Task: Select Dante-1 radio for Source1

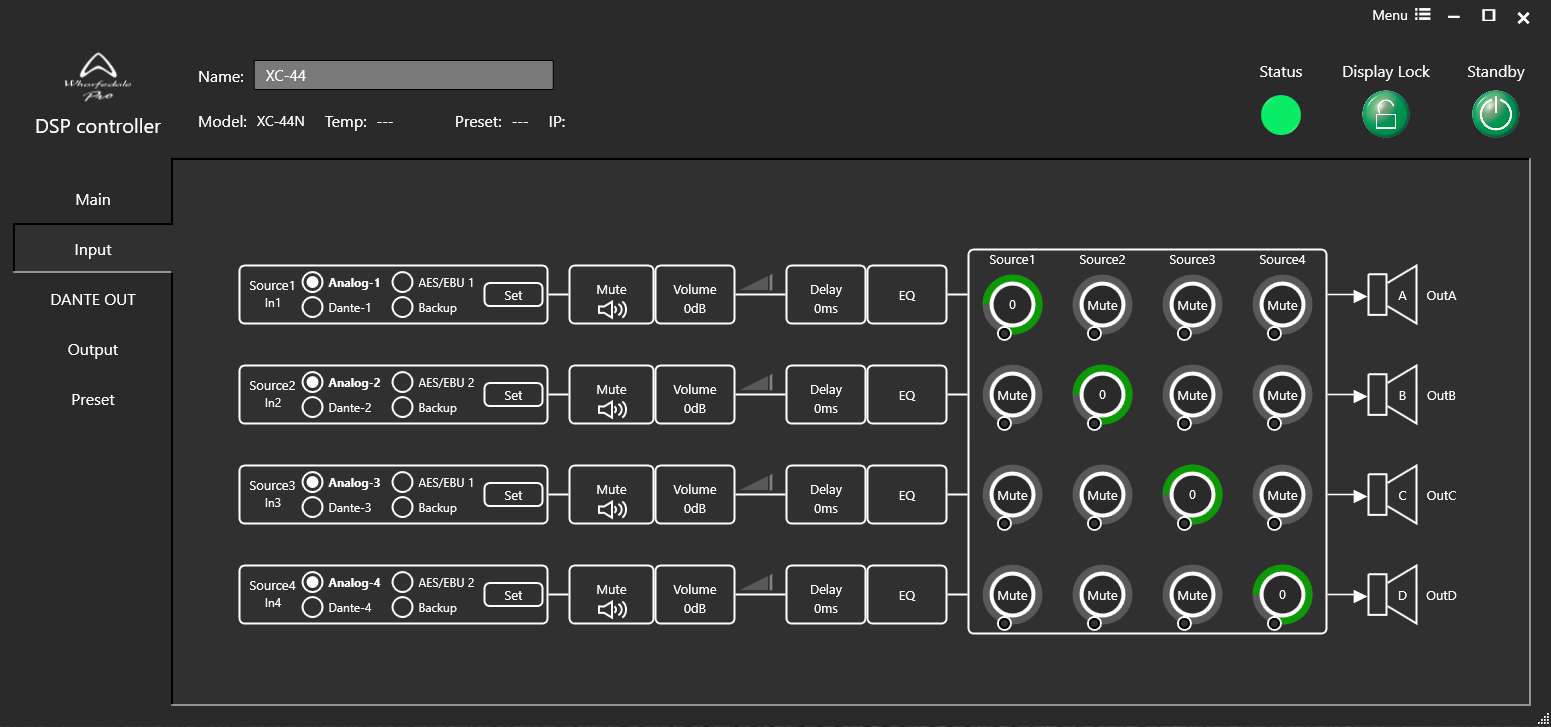Action: click(313, 308)
